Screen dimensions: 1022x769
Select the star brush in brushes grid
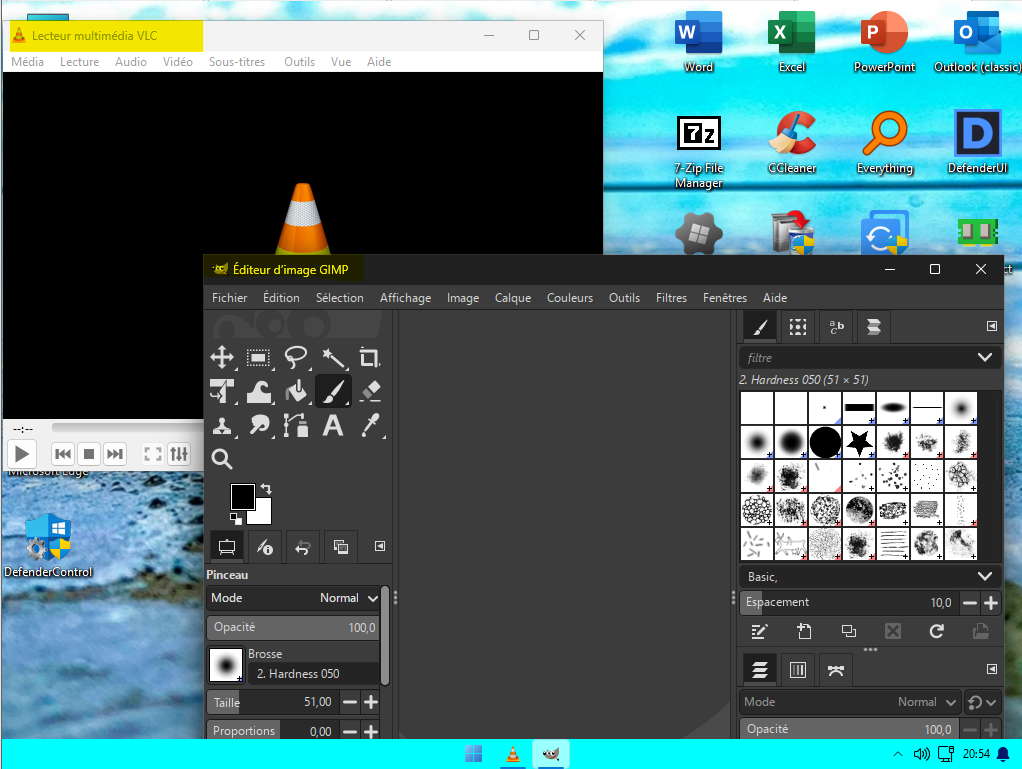(x=859, y=443)
